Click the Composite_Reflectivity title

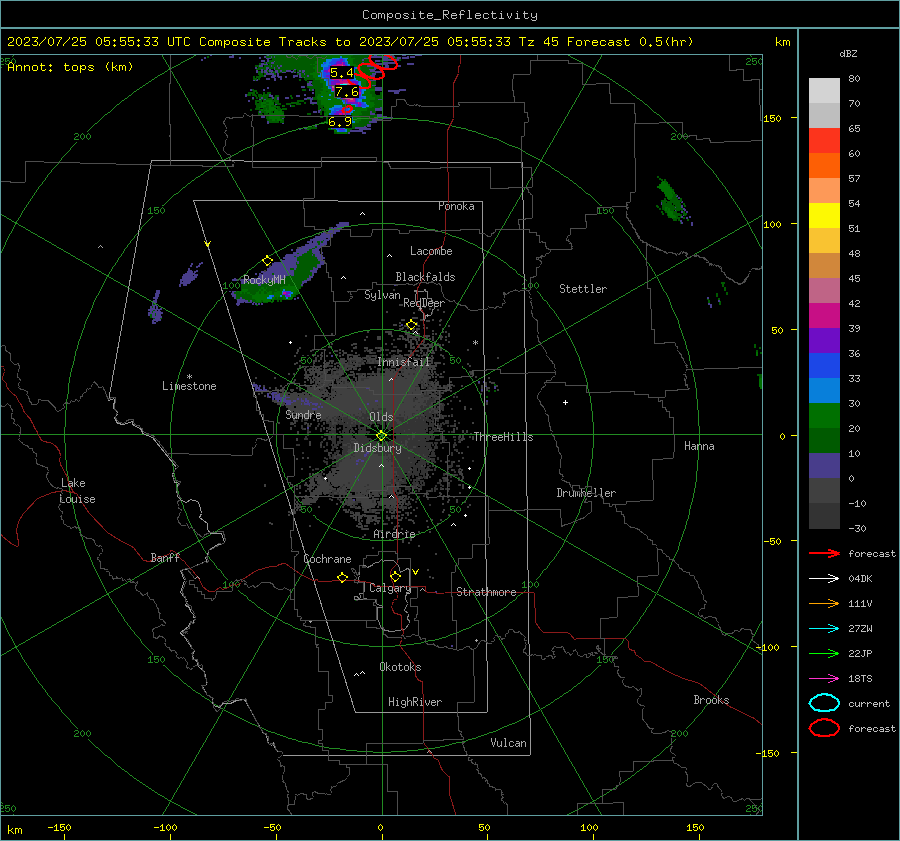point(450,15)
